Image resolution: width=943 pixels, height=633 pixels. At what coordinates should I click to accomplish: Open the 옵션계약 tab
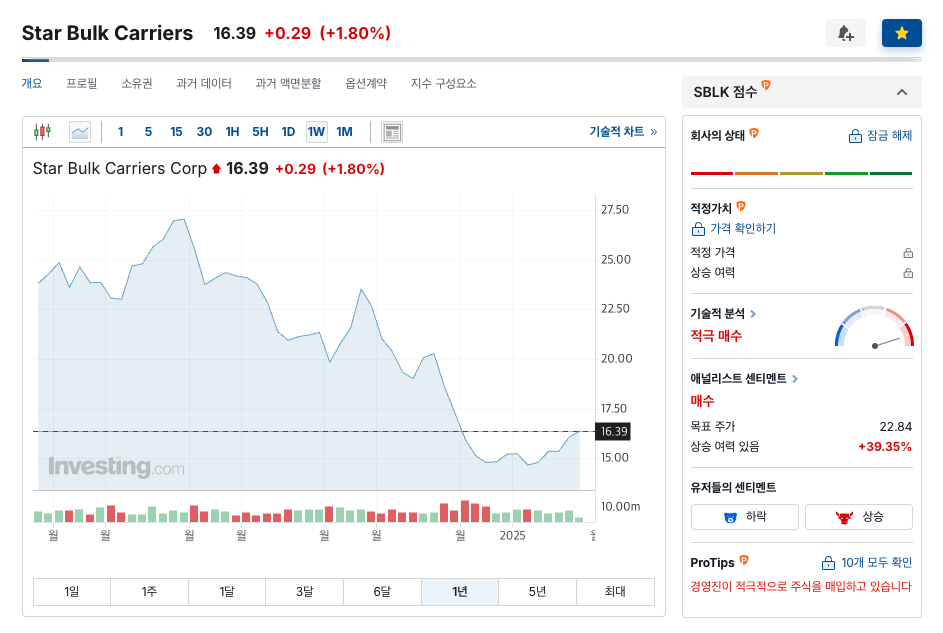pyautogui.click(x=366, y=84)
